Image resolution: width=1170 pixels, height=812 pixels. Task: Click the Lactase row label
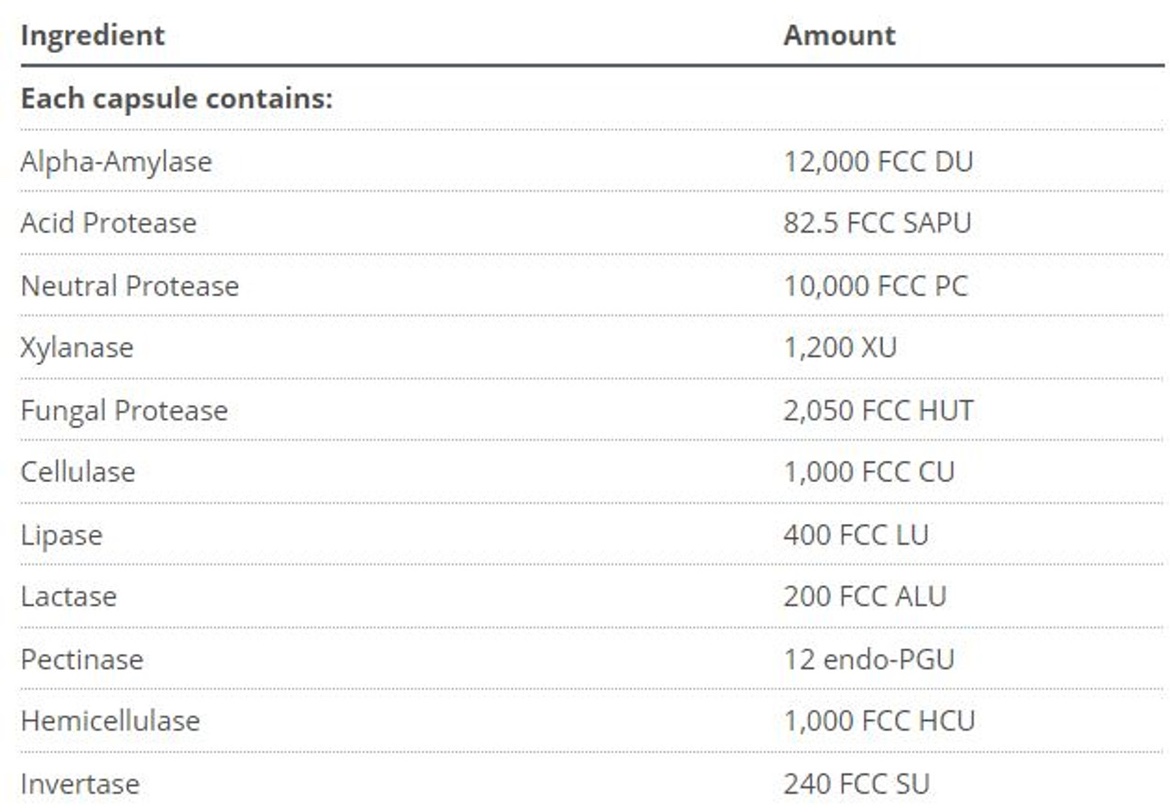(68, 597)
